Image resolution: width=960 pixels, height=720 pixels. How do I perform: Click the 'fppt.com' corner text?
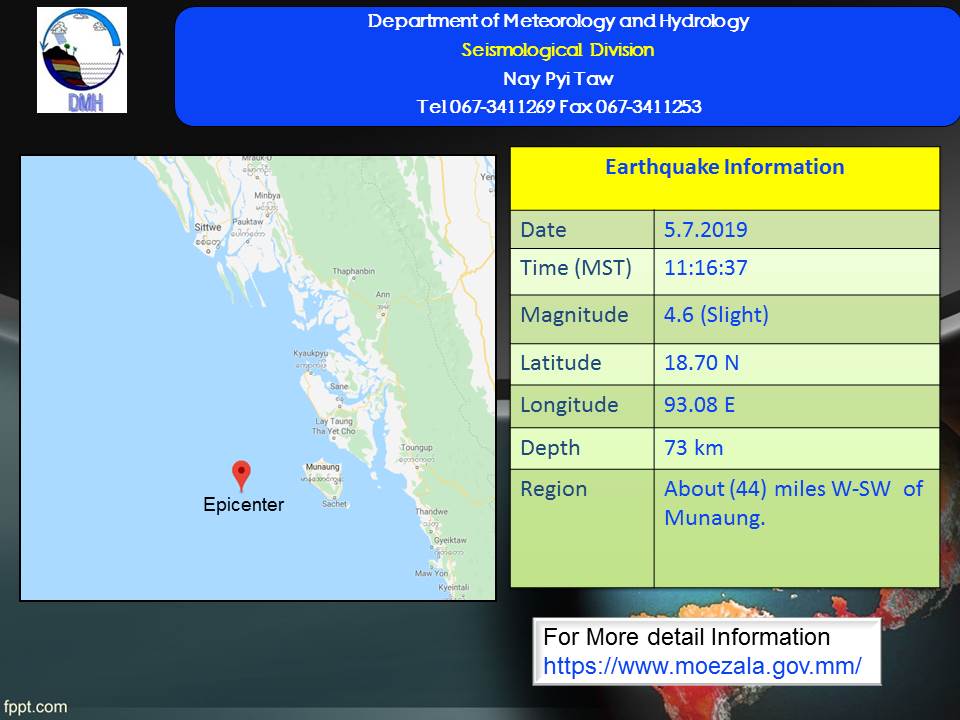(35, 707)
